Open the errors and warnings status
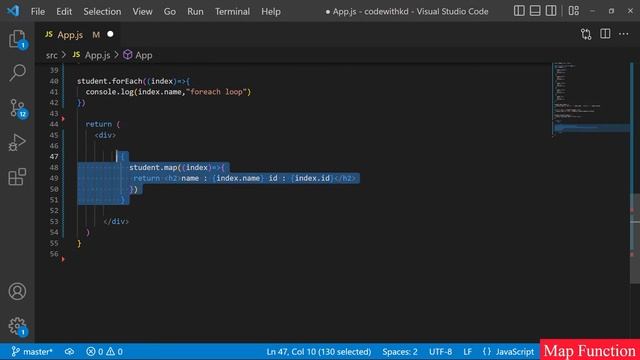Image resolution: width=640 pixels, height=360 pixels. pyautogui.click(x=104, y=351)
